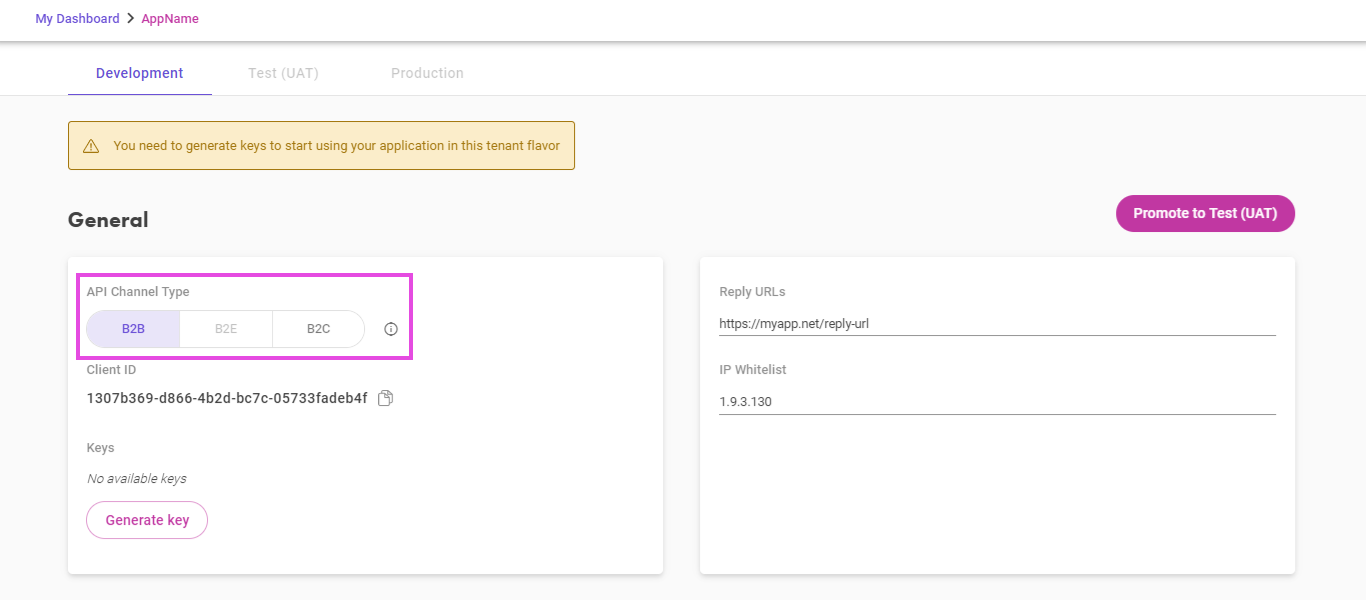This screenshot has width=1366, height=600.
Task: Select the B2B channel type
Action: [133, 329]
